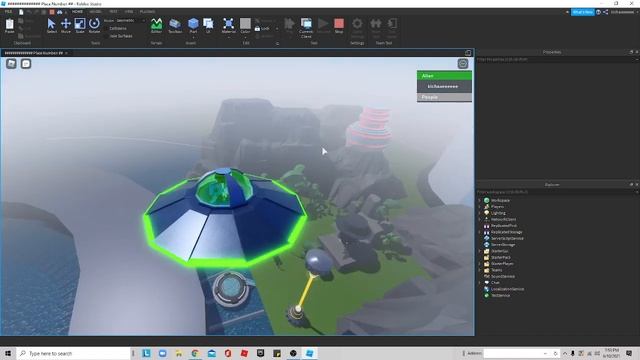Click the People team leaderboard header
The image size is (640, 360).
coord(444,97)
